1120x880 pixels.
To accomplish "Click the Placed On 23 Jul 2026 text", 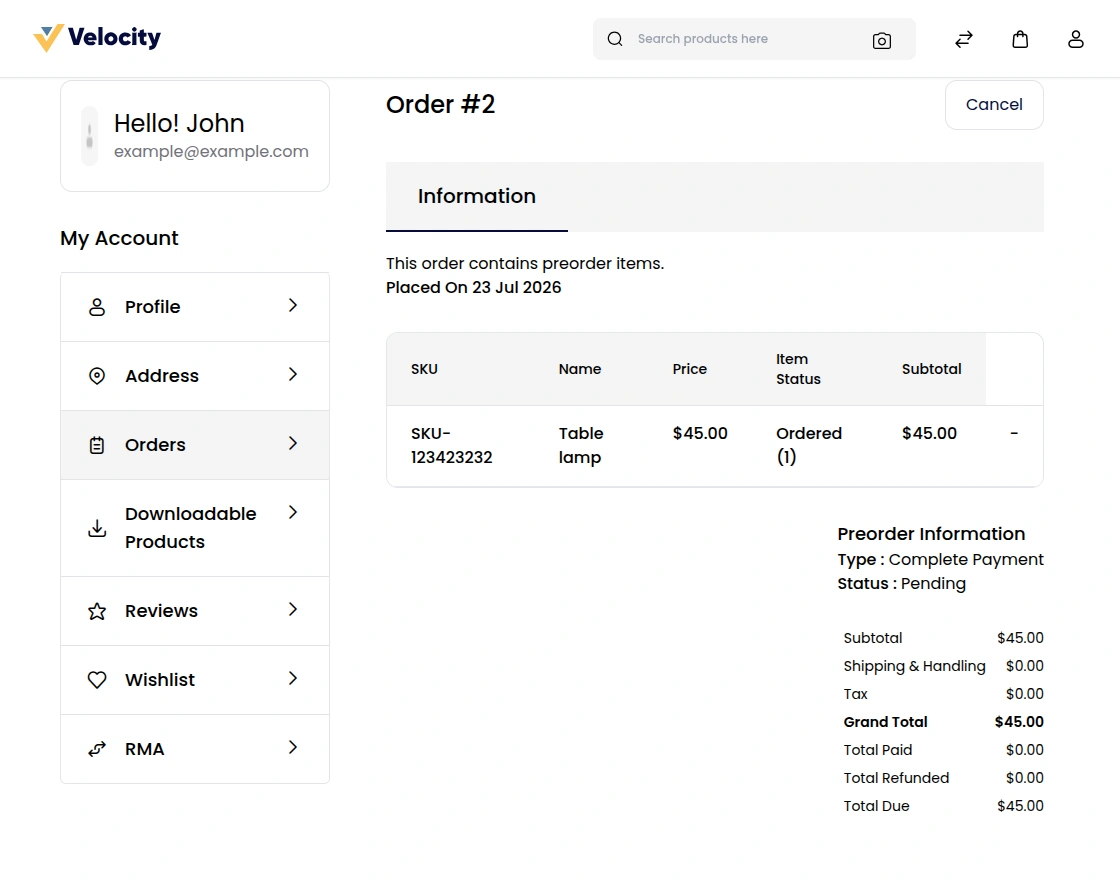I will point(474,288).
